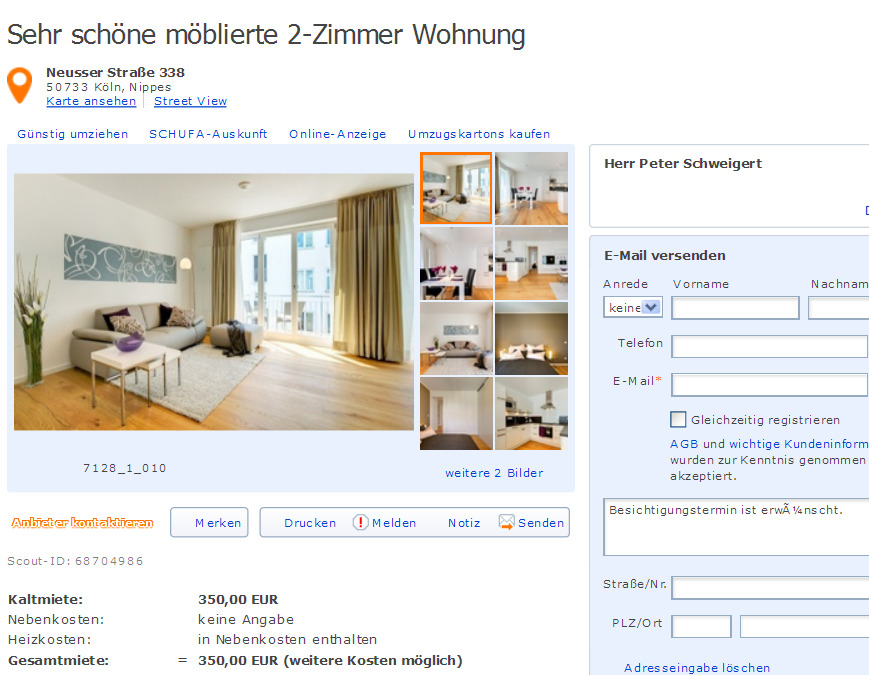869x675 pixels.
Task: Click the Drucken button
Action: pyautogui.click(x=310, y=523)
